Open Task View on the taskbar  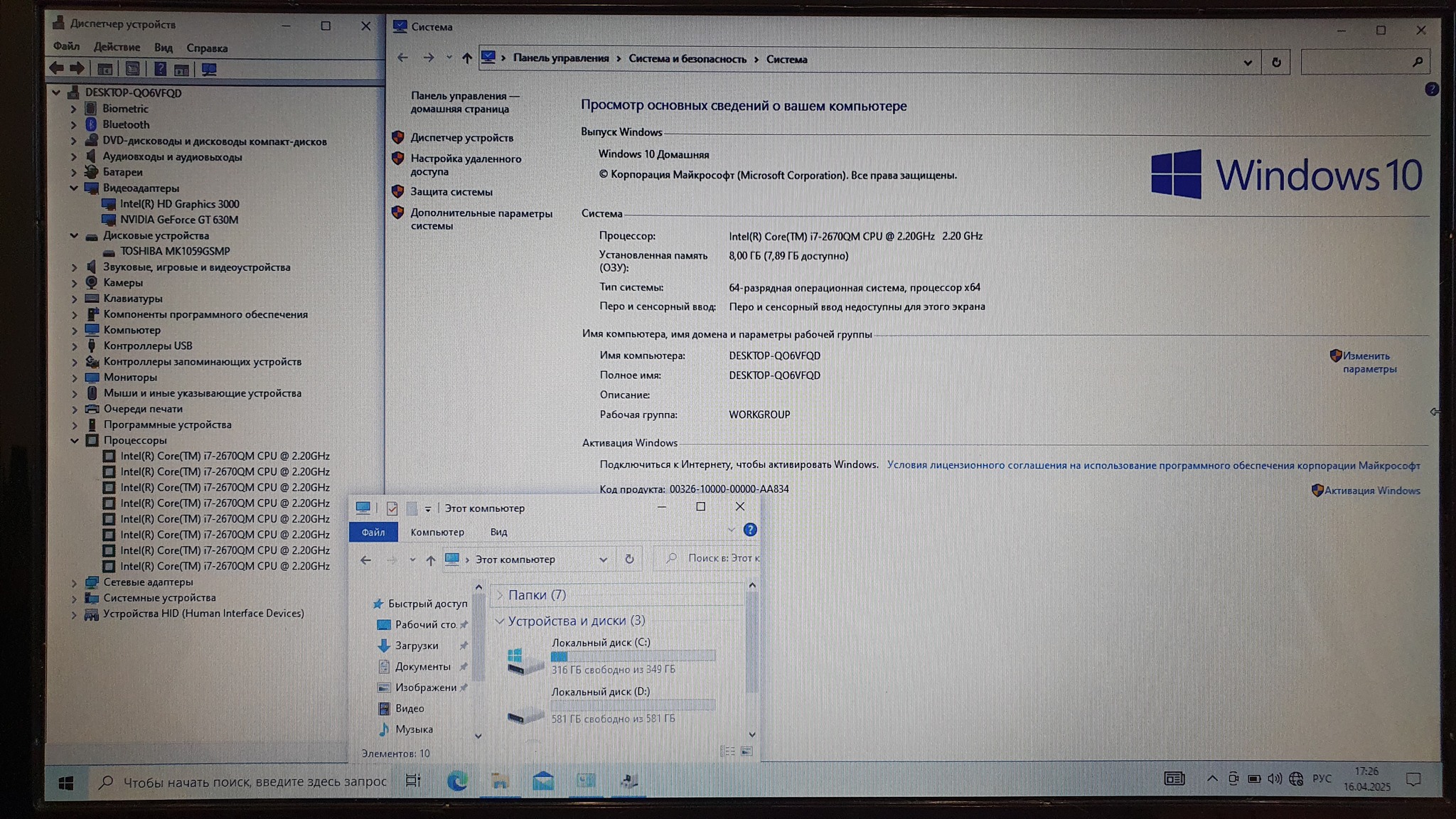pos(413,781)
